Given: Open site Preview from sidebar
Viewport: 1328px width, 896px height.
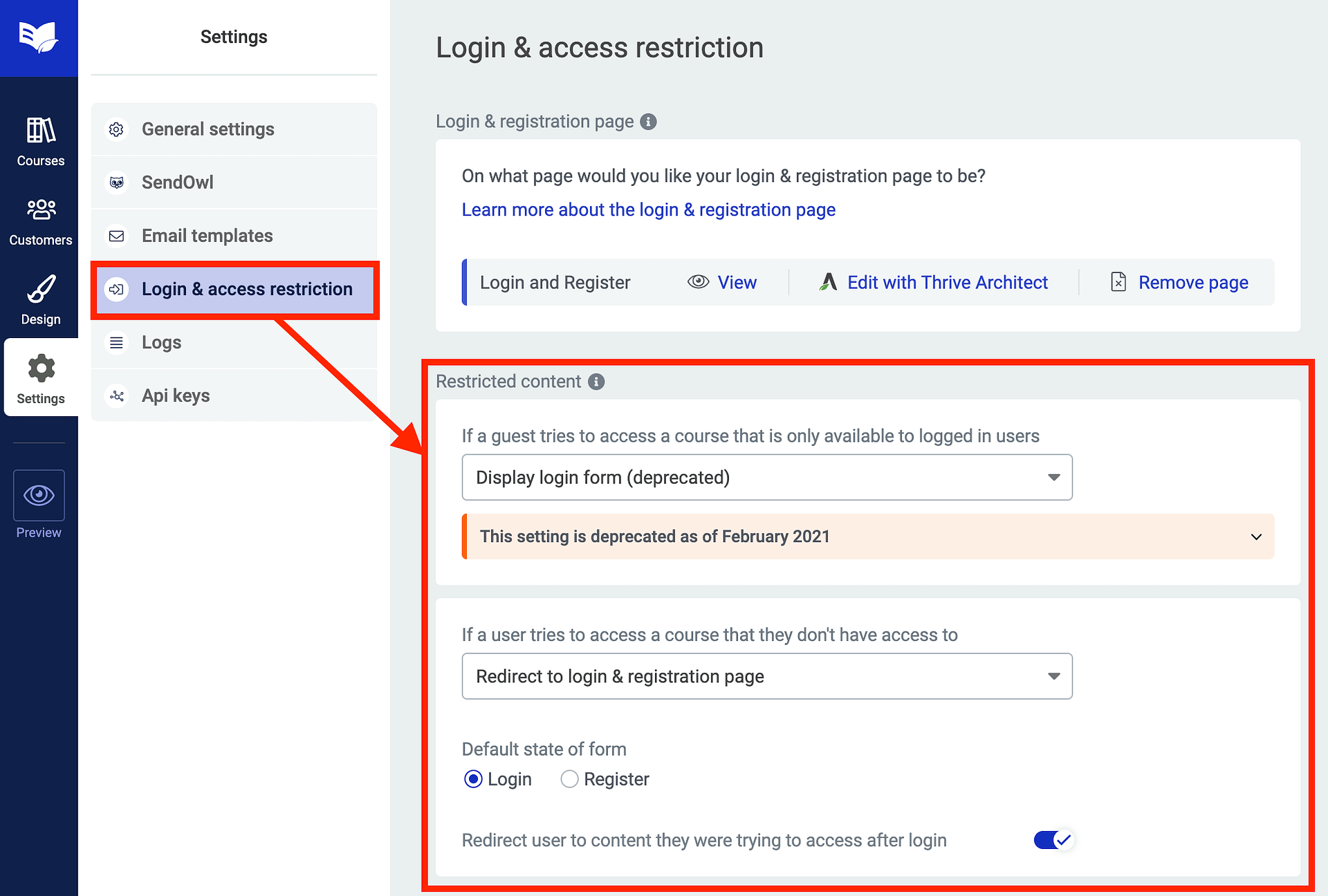Looking at the screenshot, I should [x=39, y=495].
